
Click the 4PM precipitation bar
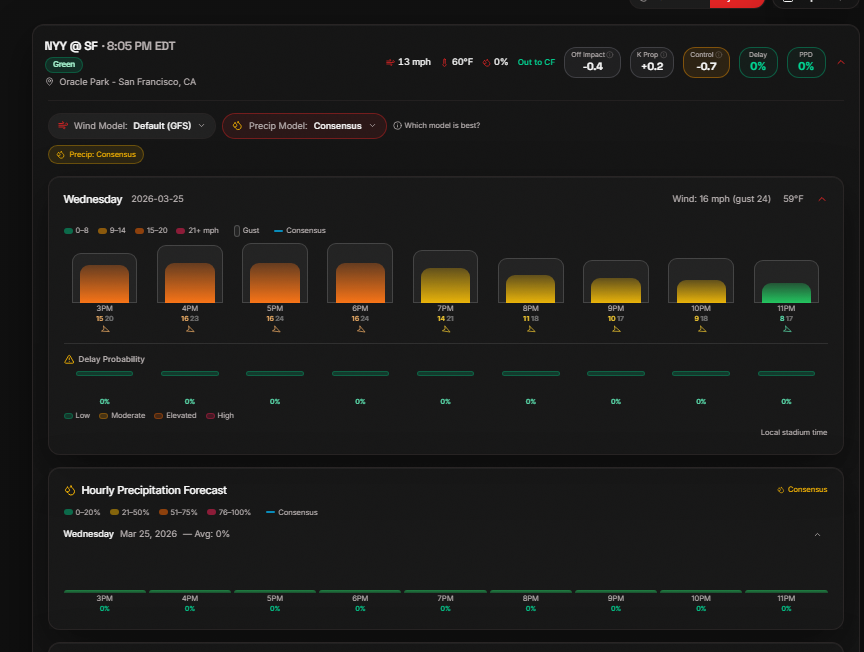[x=190, y=591]
